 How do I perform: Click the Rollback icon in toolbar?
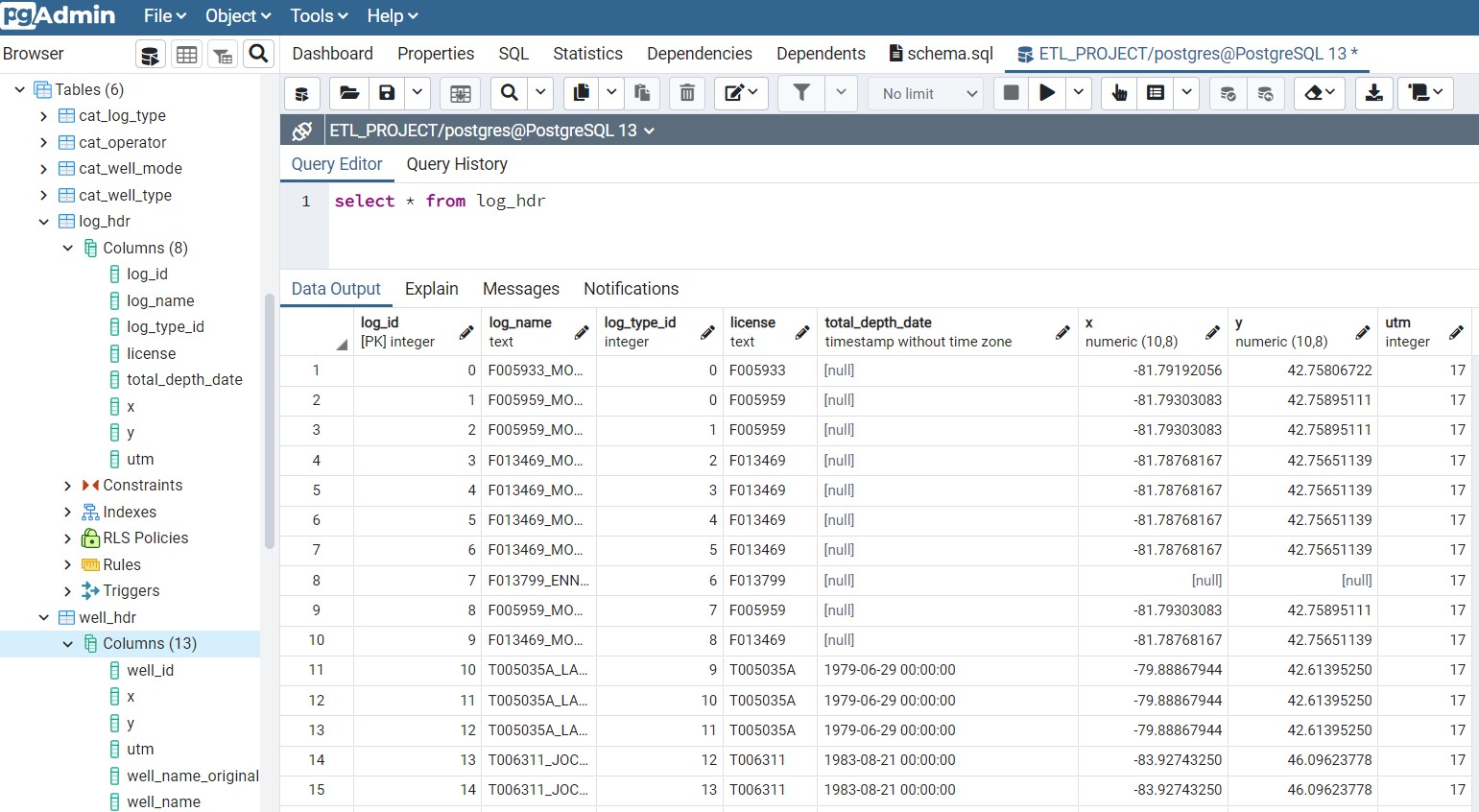[x=1266, y=93]
